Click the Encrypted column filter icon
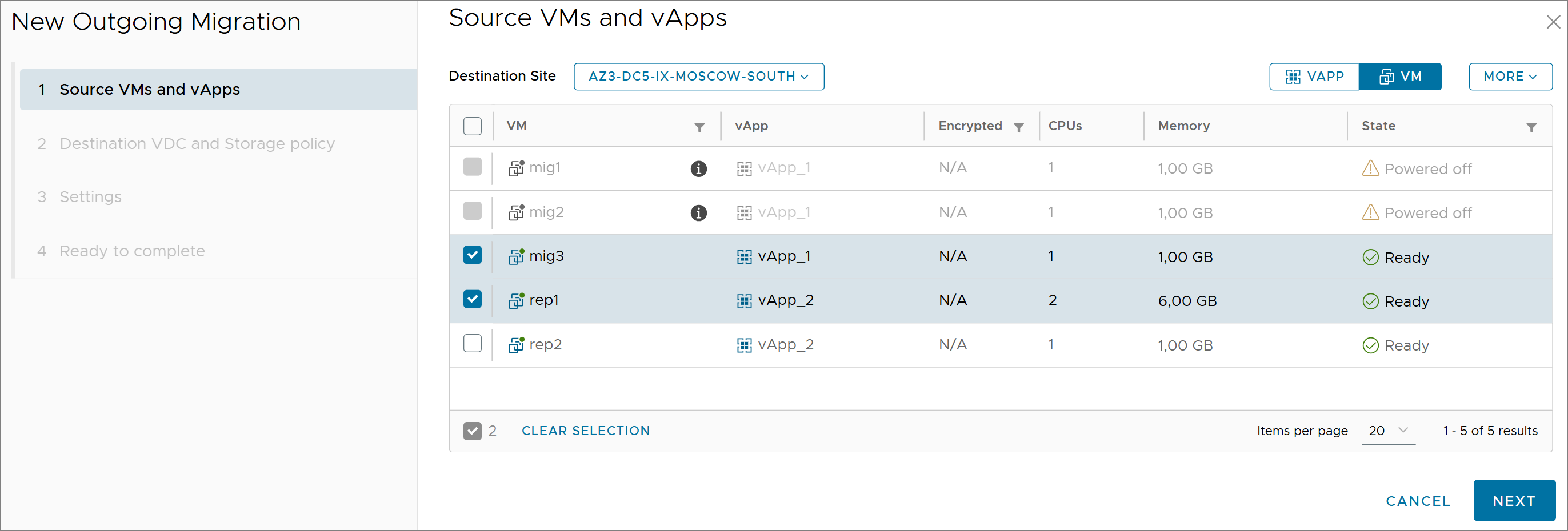The width and height of the screenshot is (1568, 531). coord(1018,127)
